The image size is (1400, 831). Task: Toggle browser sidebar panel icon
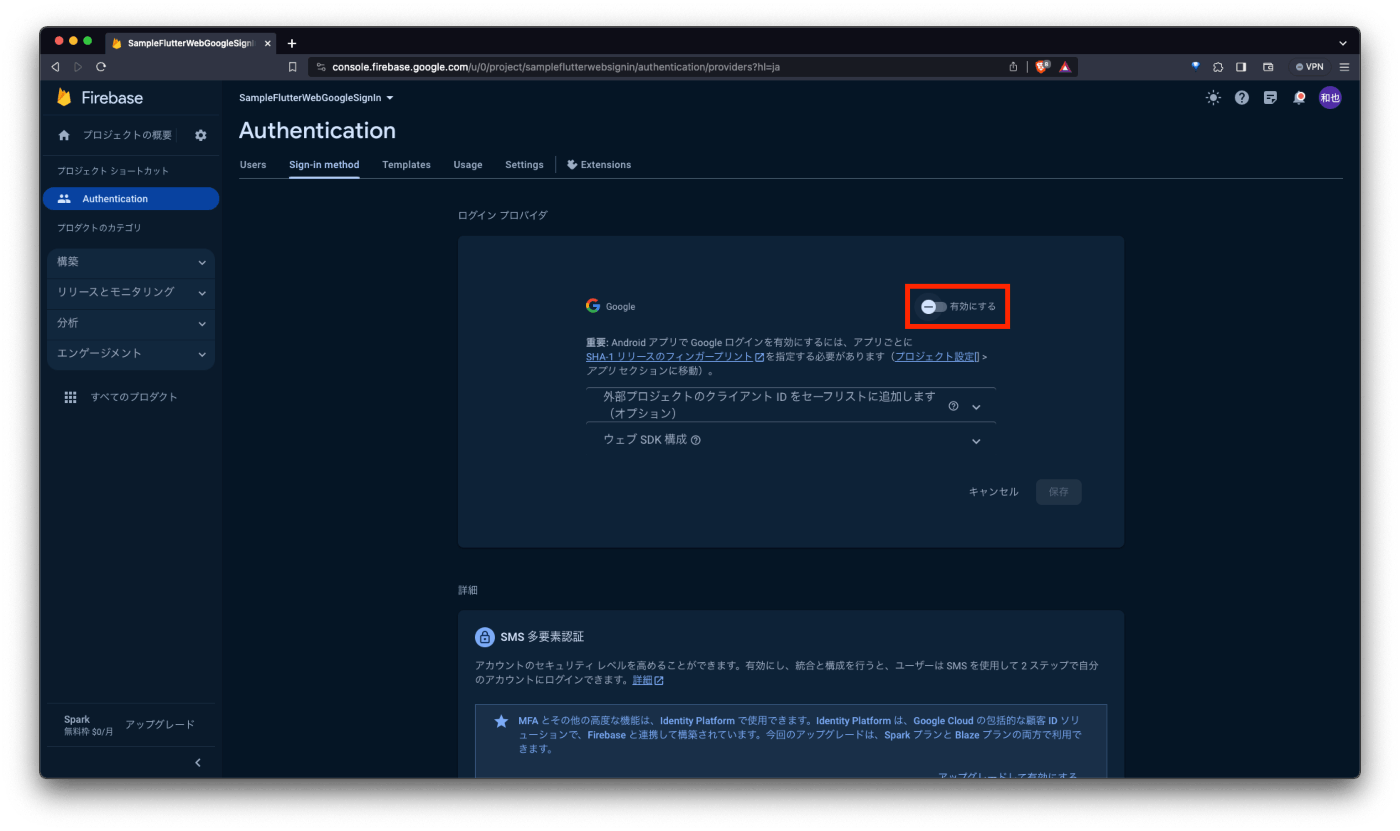point(1241,67)
